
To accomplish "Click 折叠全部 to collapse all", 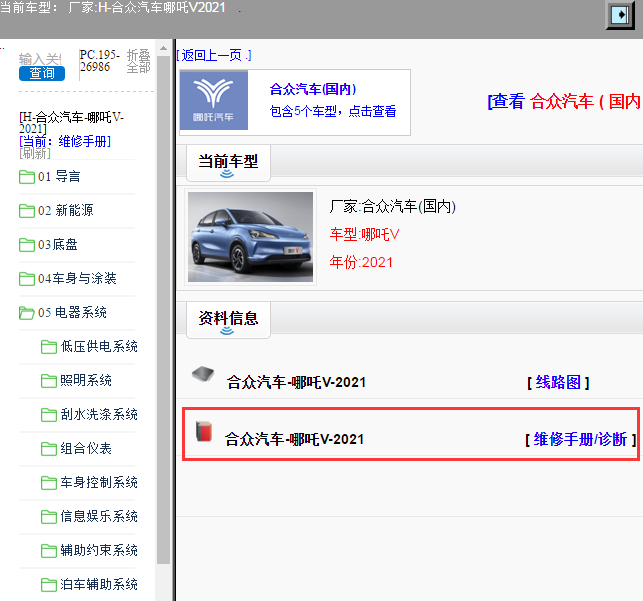I will point(138,61).
